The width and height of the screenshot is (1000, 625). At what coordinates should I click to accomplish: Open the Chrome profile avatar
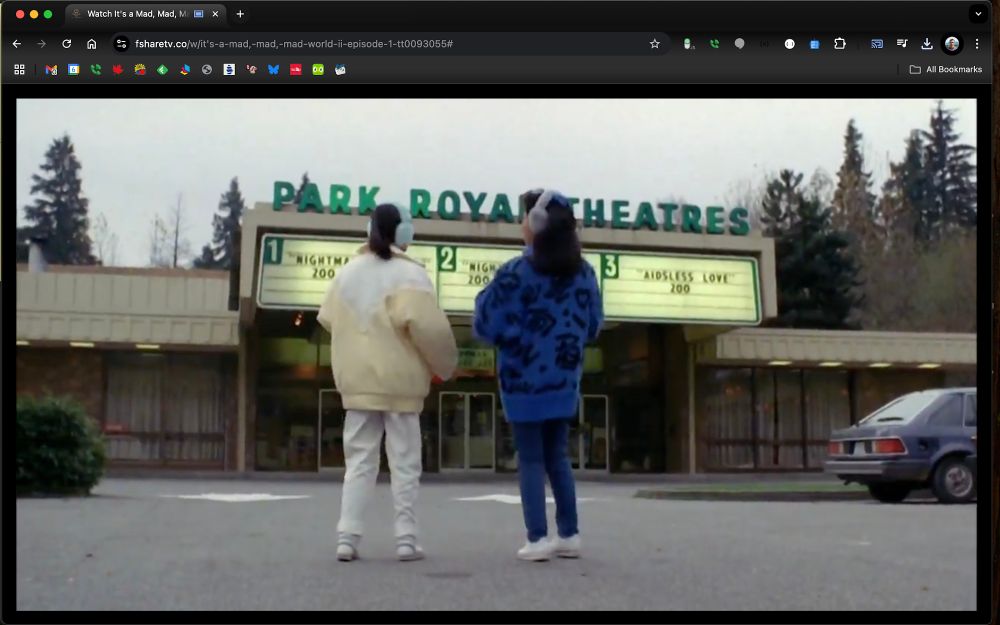[x=952, y=44]
